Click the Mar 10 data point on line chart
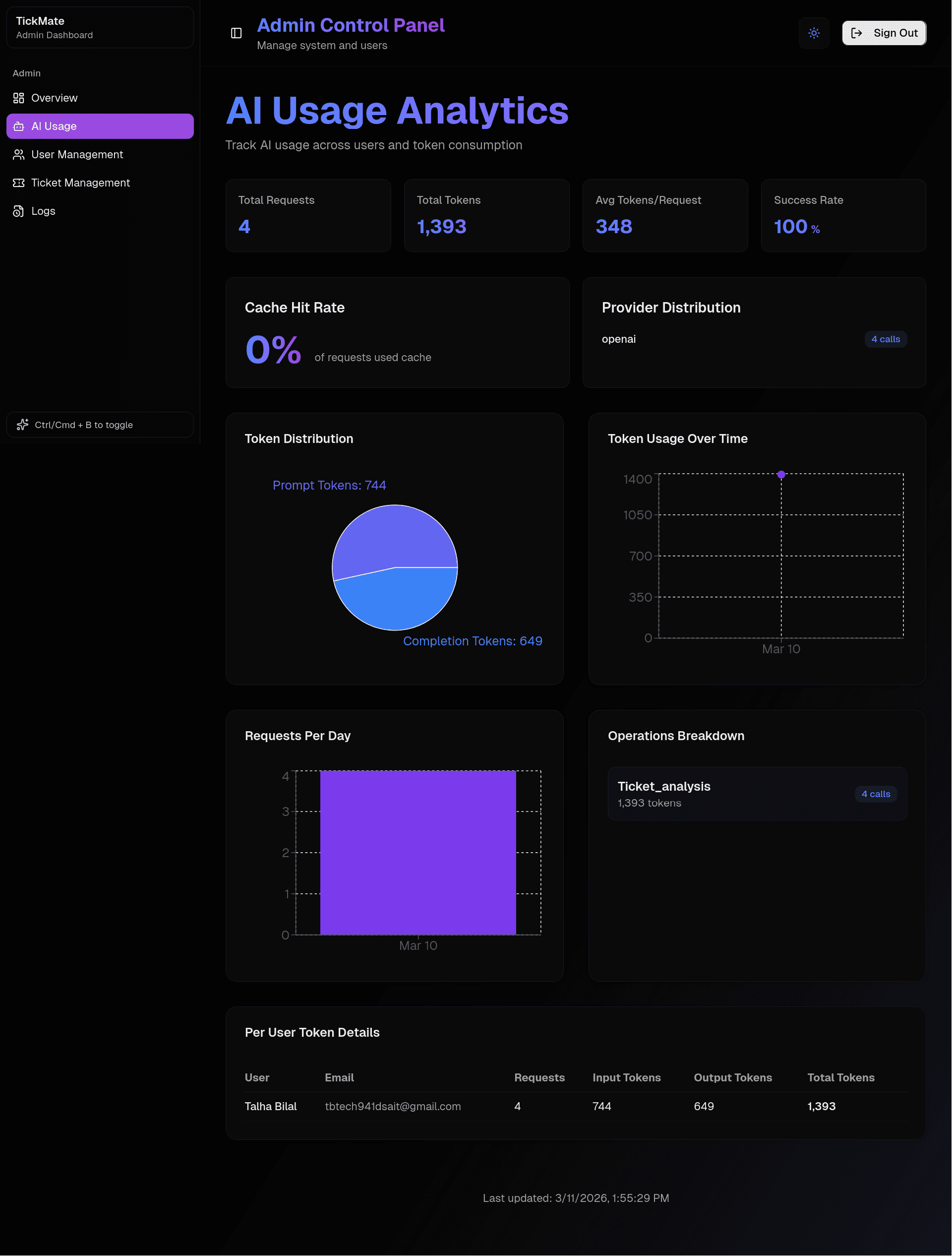The width and height of the screenshot is (952, 1256). (781, 474)
